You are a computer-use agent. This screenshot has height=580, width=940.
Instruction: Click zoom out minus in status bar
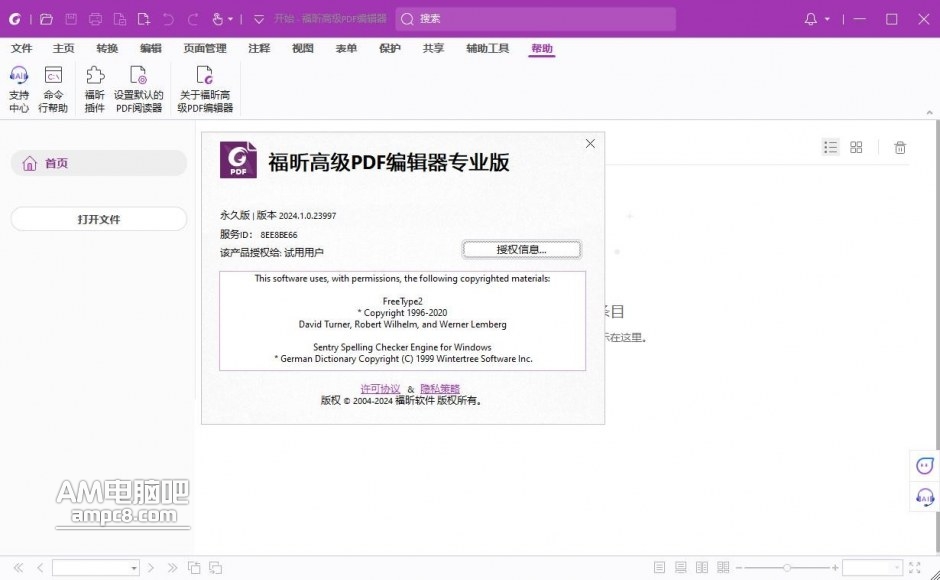[739, 567]
